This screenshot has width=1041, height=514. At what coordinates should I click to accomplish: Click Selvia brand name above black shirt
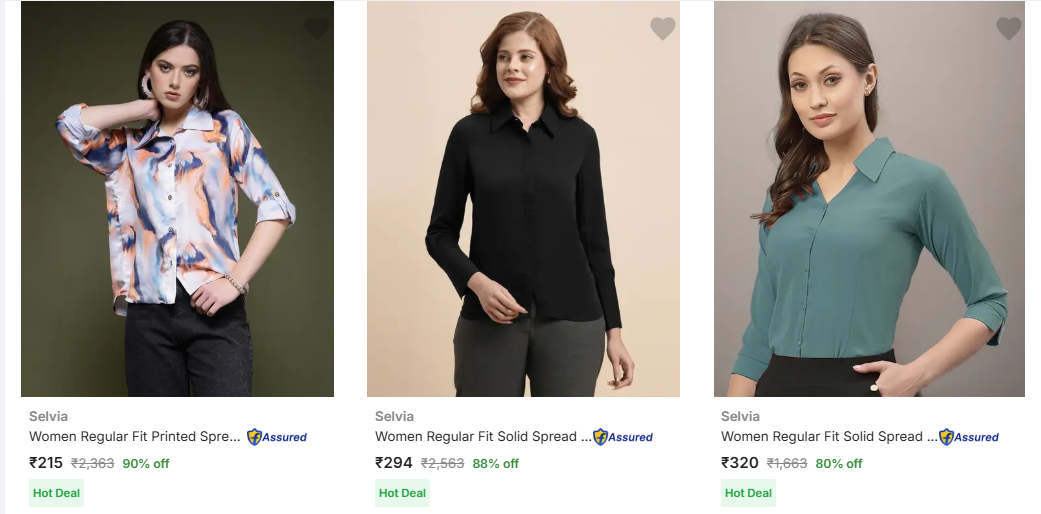394,416
